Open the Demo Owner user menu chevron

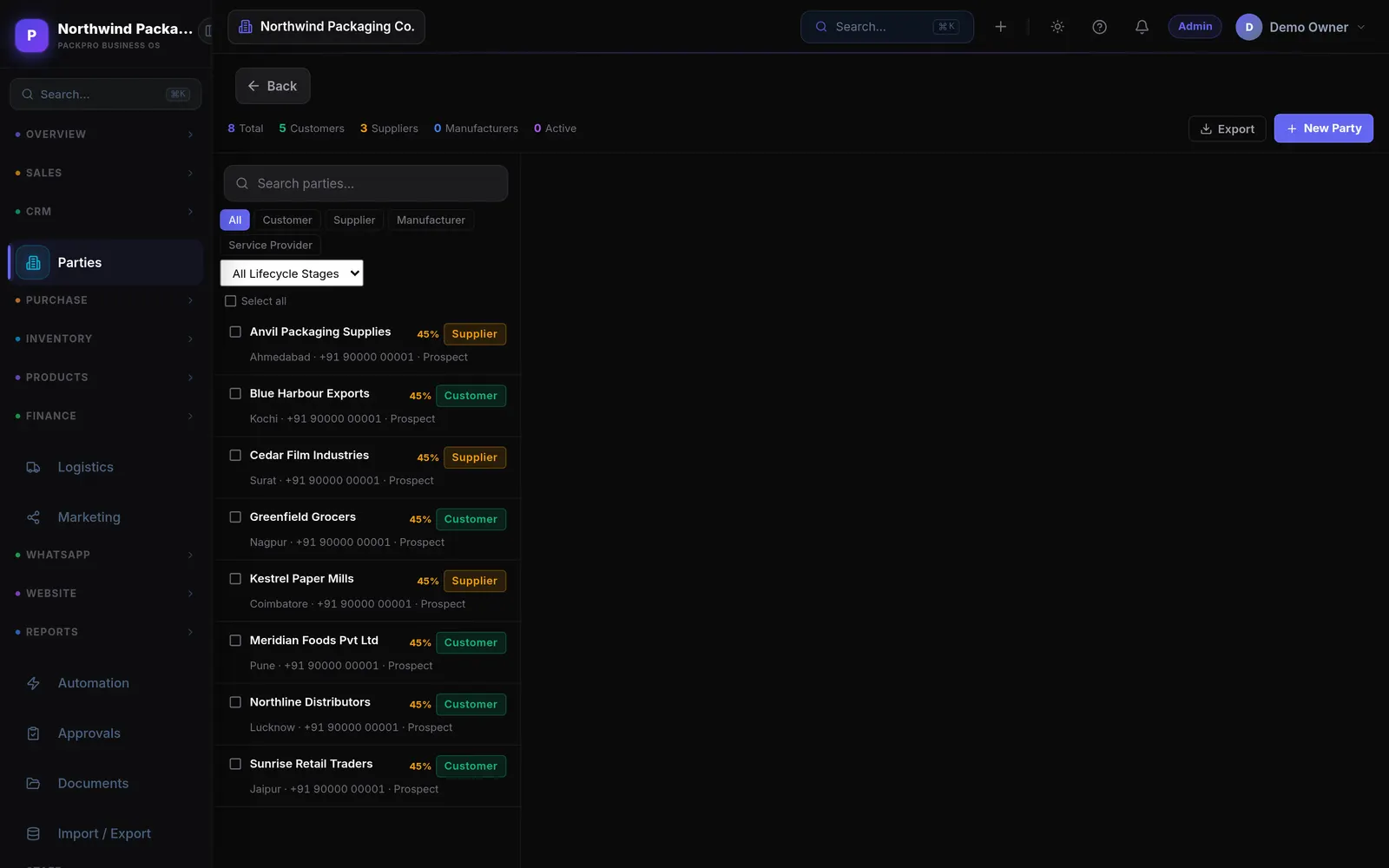tap(1361, 27)
